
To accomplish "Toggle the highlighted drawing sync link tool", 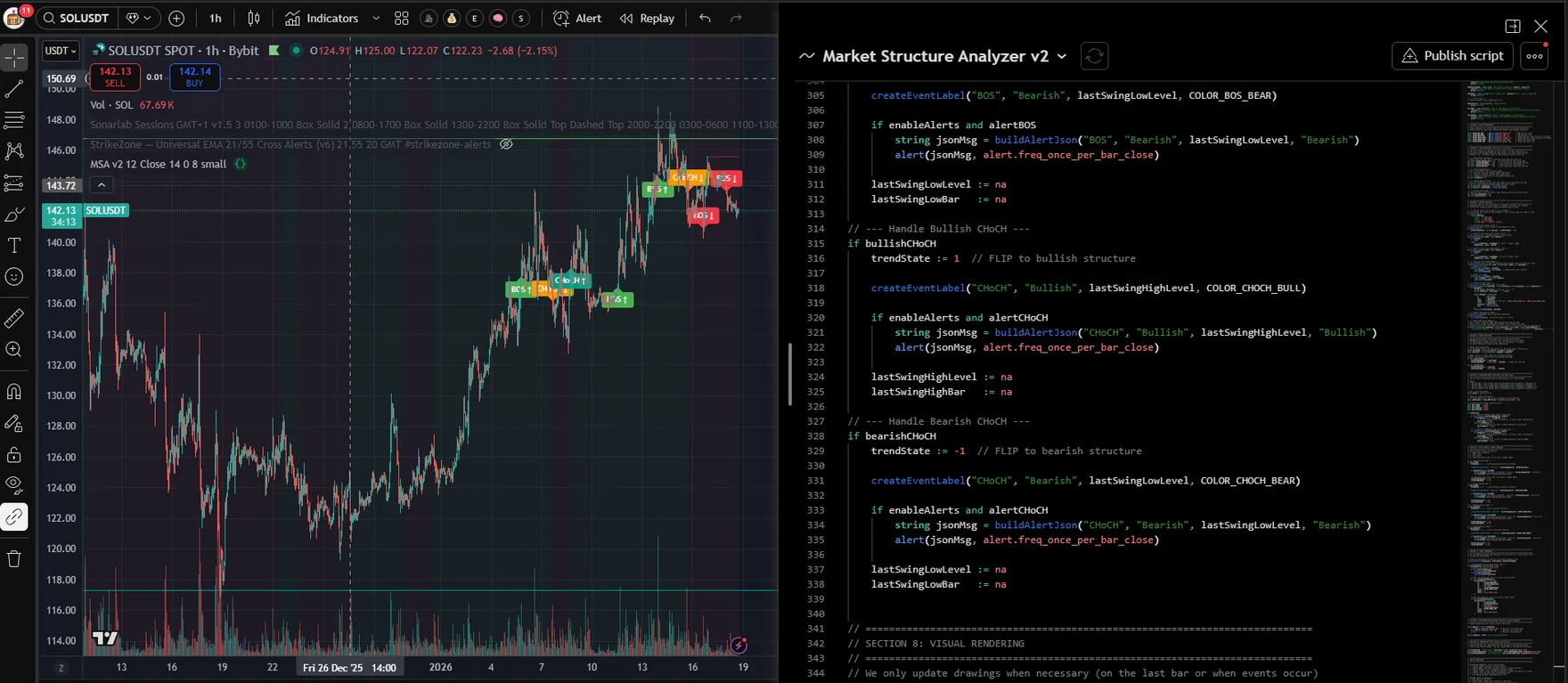I will click(14, 516).
